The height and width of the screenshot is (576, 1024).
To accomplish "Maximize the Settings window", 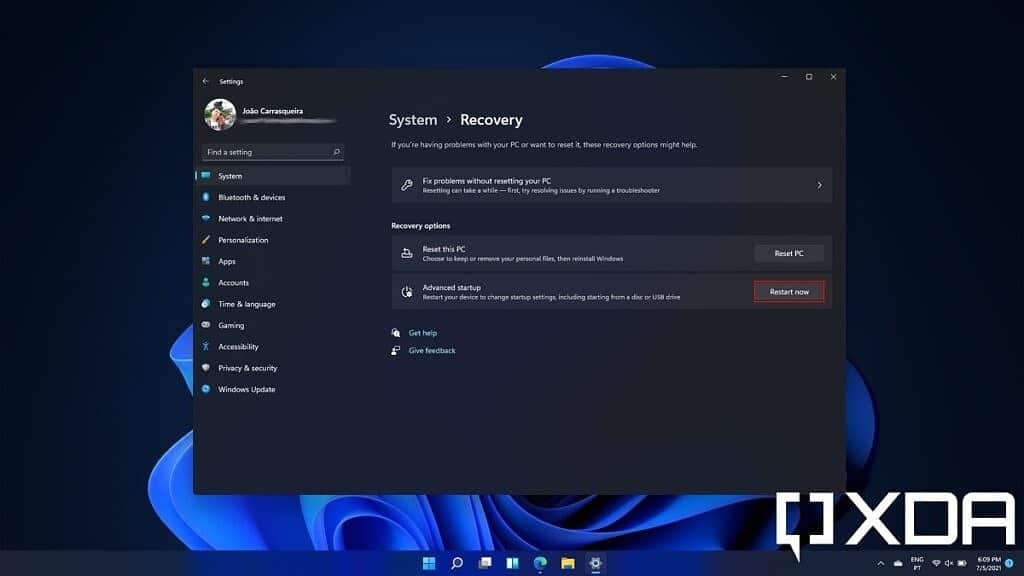I will point(809,77).
